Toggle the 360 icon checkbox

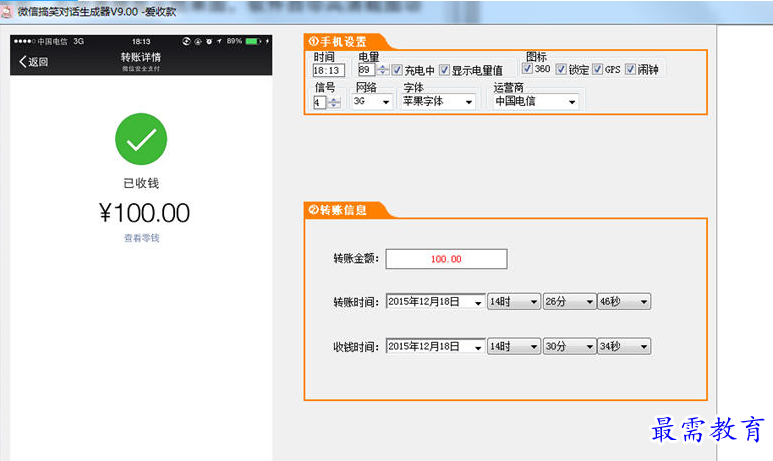tap(527, 69)
